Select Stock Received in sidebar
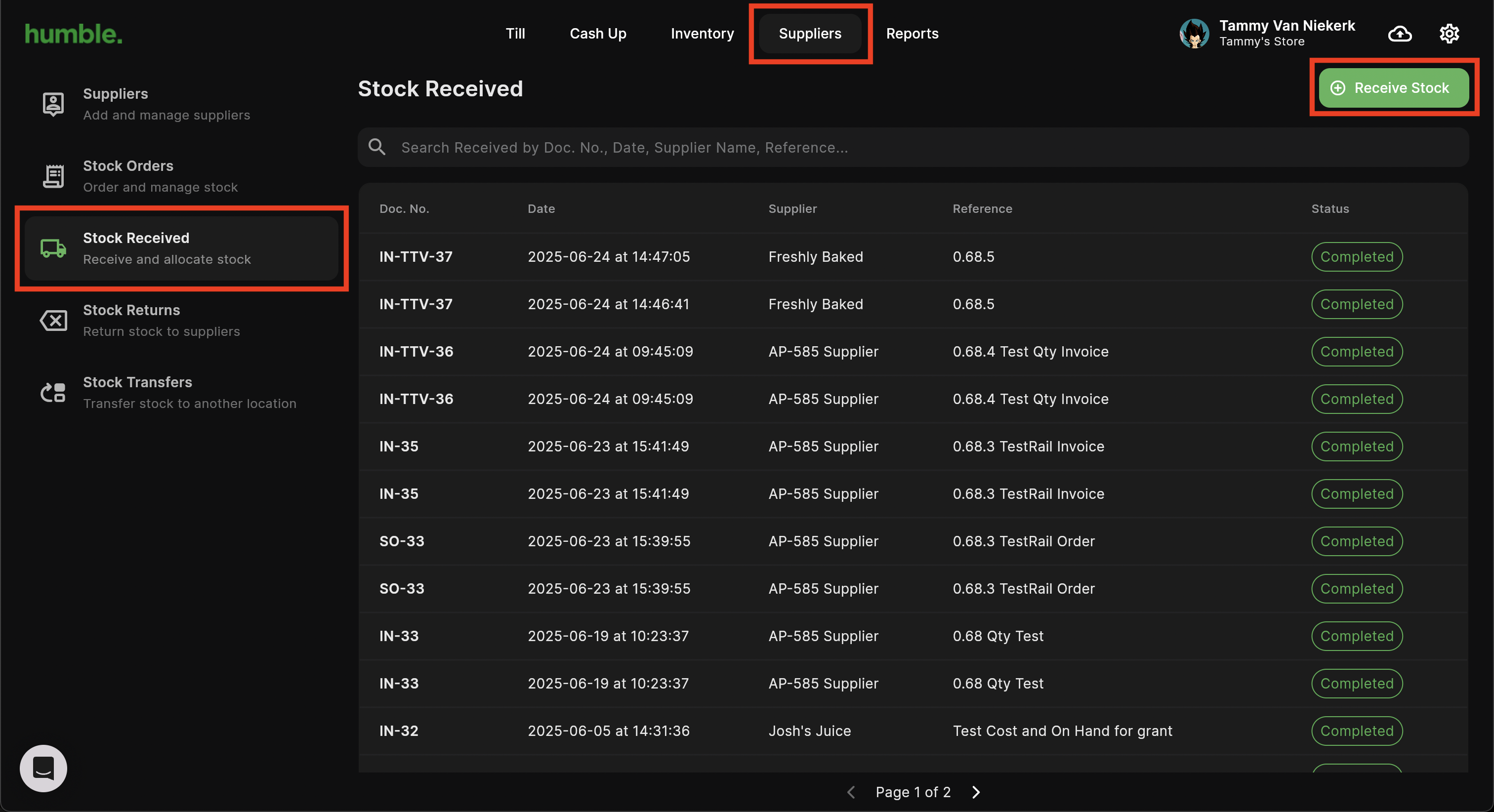The width and height of the screenshot is (1494, 812). 181,248
